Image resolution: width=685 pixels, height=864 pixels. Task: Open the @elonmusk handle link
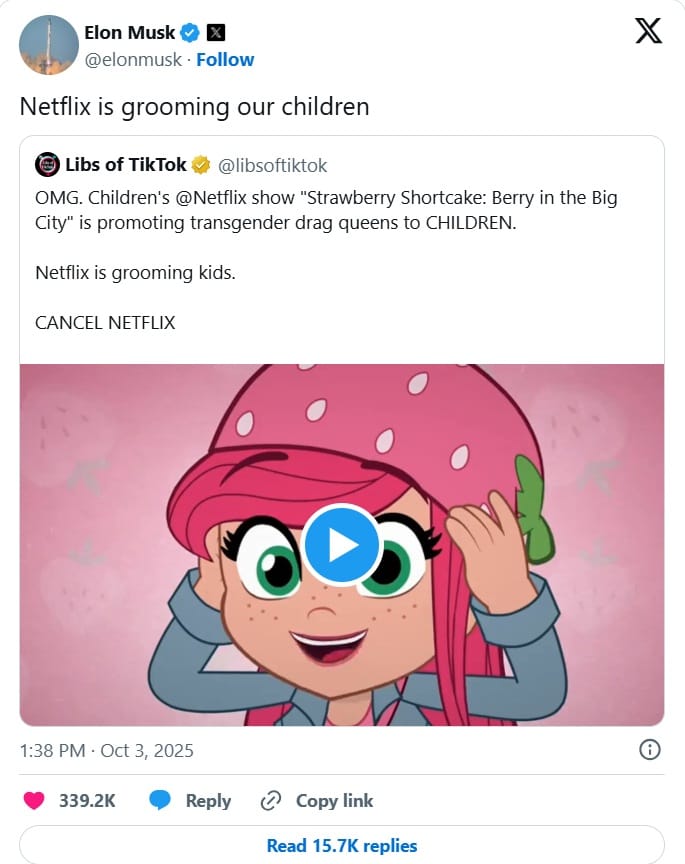click(x=133, y=60)
